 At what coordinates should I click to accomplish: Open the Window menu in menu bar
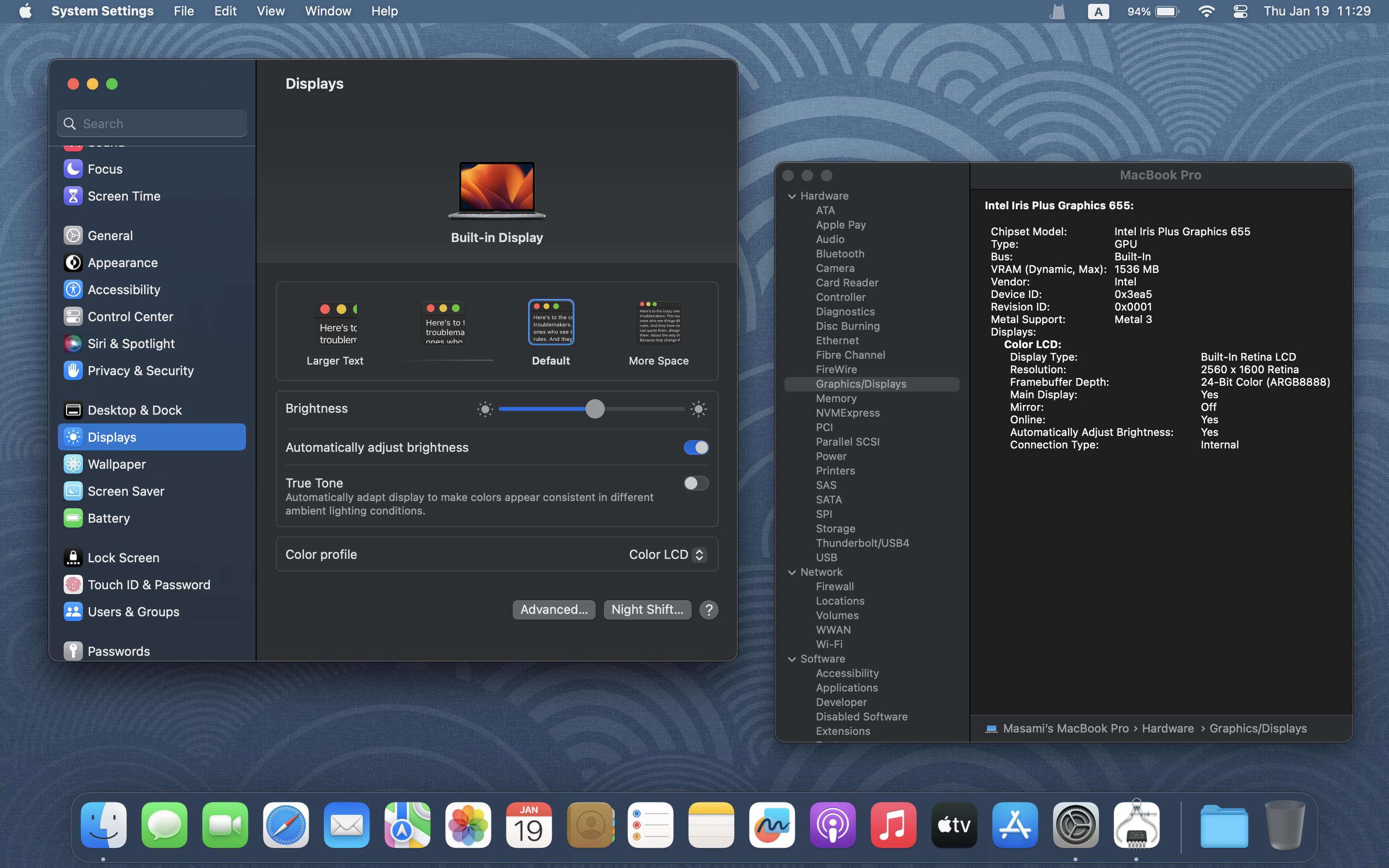pyautogui.click(x=328, y=12)
